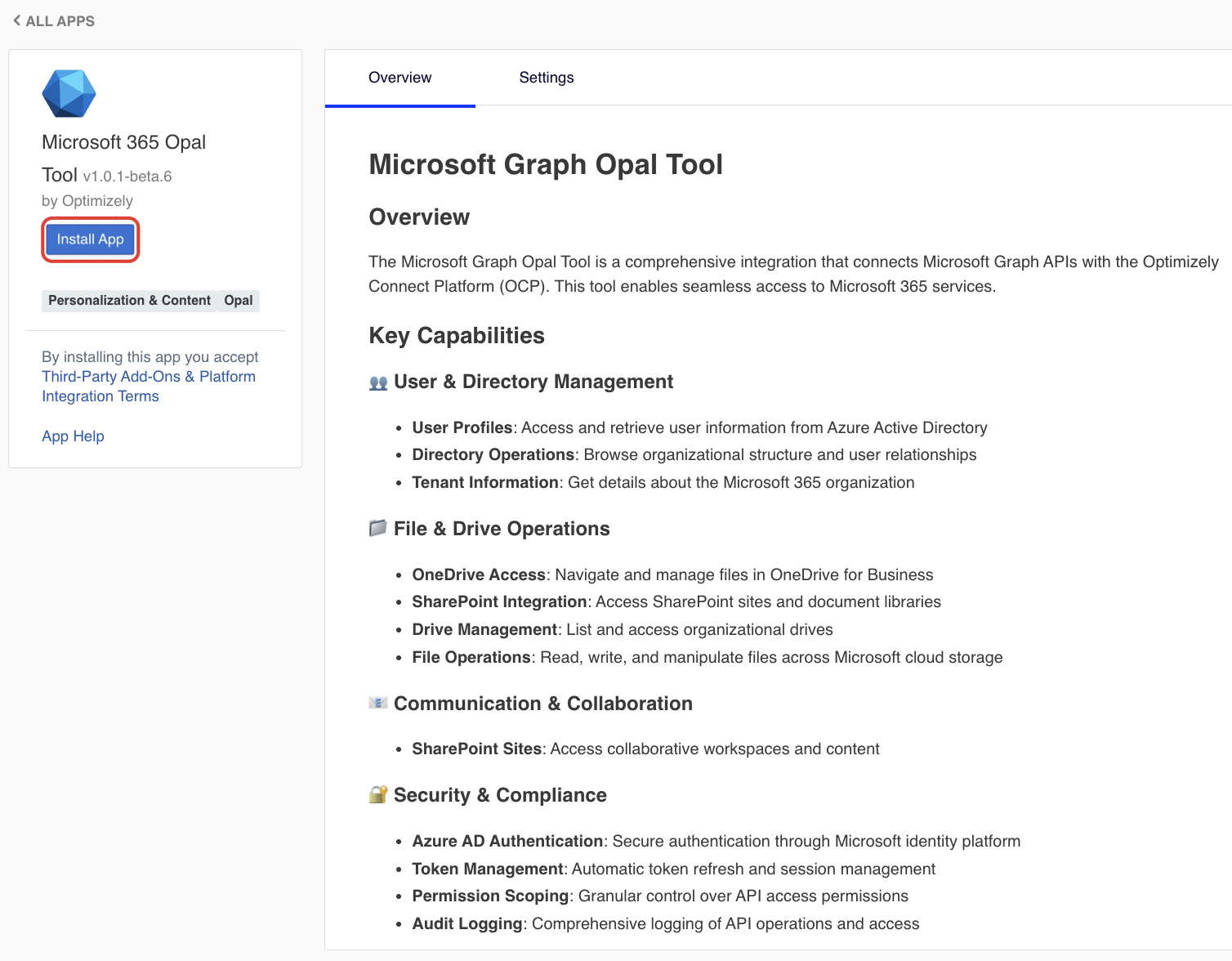Image resolution: width=1232 pixels, height=961 pixels.
Task: Click the people icon beside User & Directory Management
Action: (378, 382)
